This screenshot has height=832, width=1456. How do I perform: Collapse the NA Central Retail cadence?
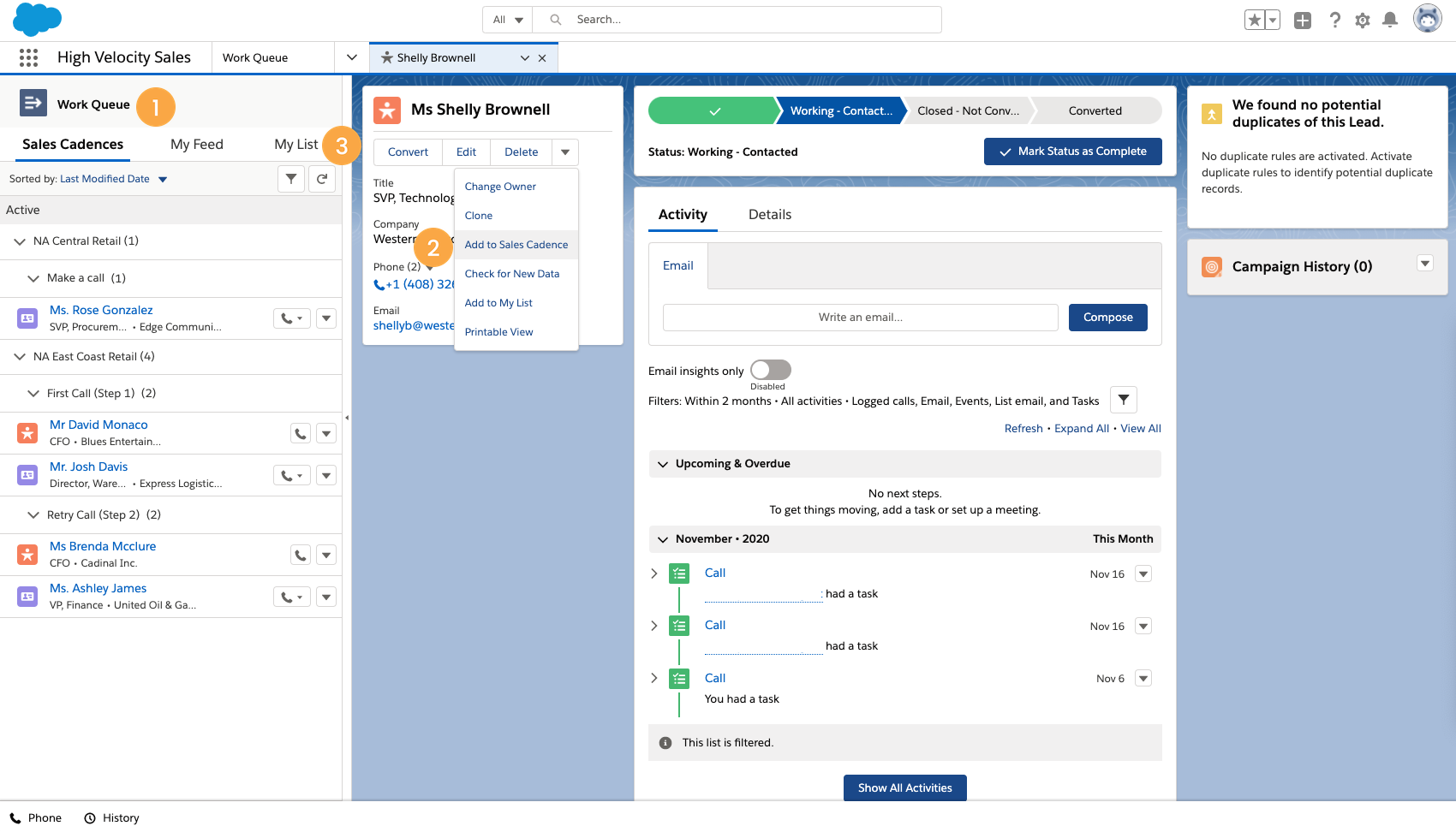[20, 241]
